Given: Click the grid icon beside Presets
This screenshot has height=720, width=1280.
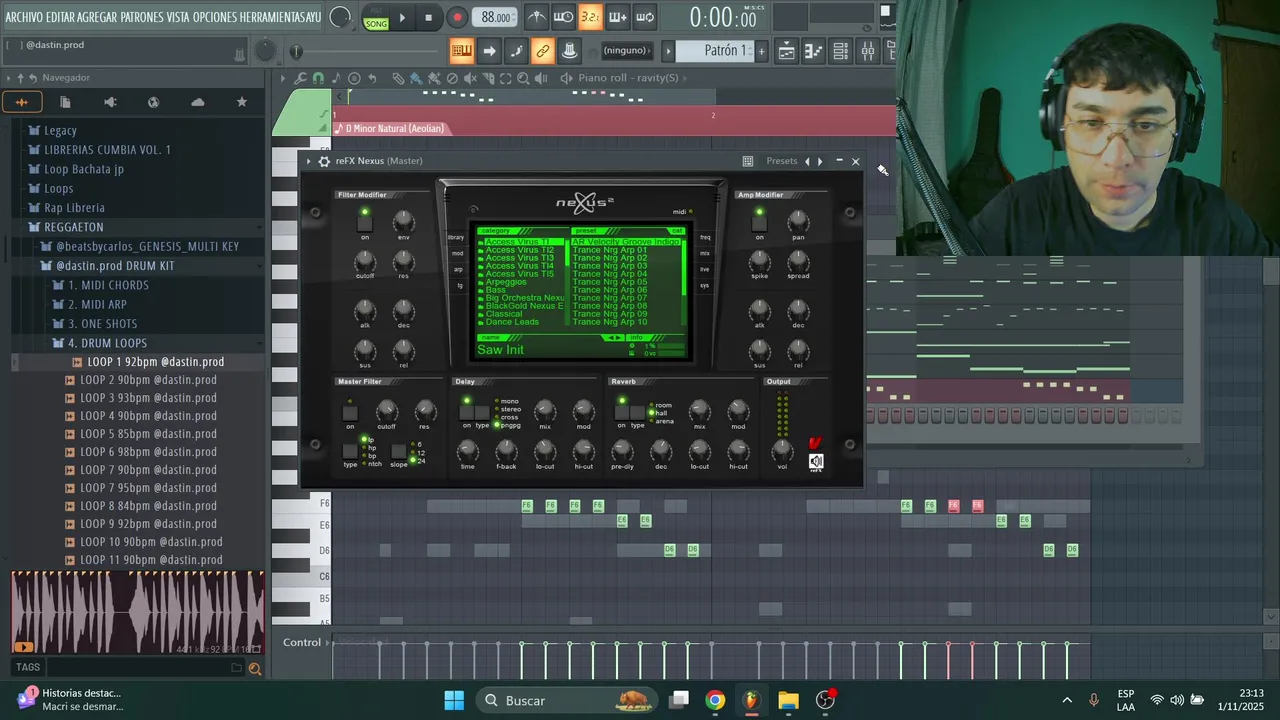Looking at the screenshot, I should click(748, 161).
